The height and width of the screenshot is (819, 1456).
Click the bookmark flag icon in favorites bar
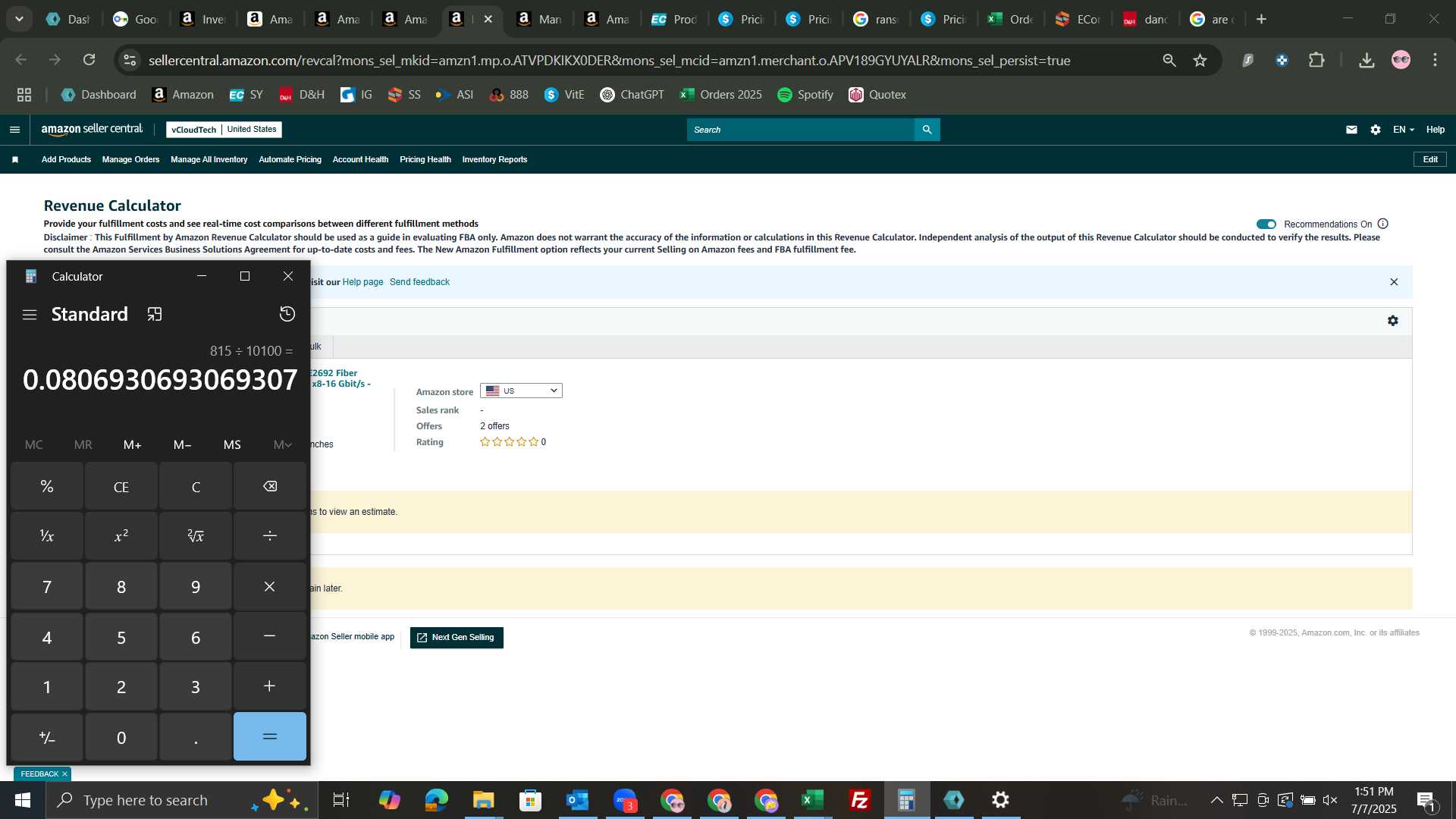click(x=15, y=159)
